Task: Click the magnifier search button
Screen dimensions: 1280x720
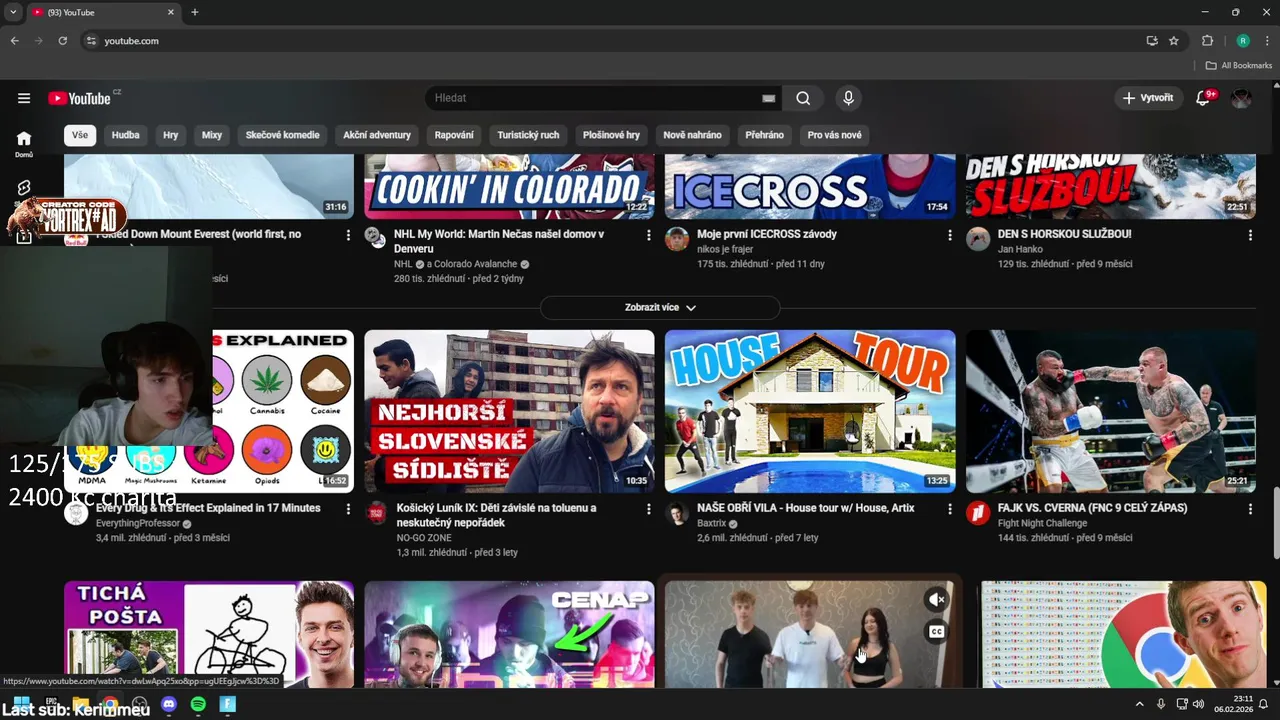Action: (803, 98)
